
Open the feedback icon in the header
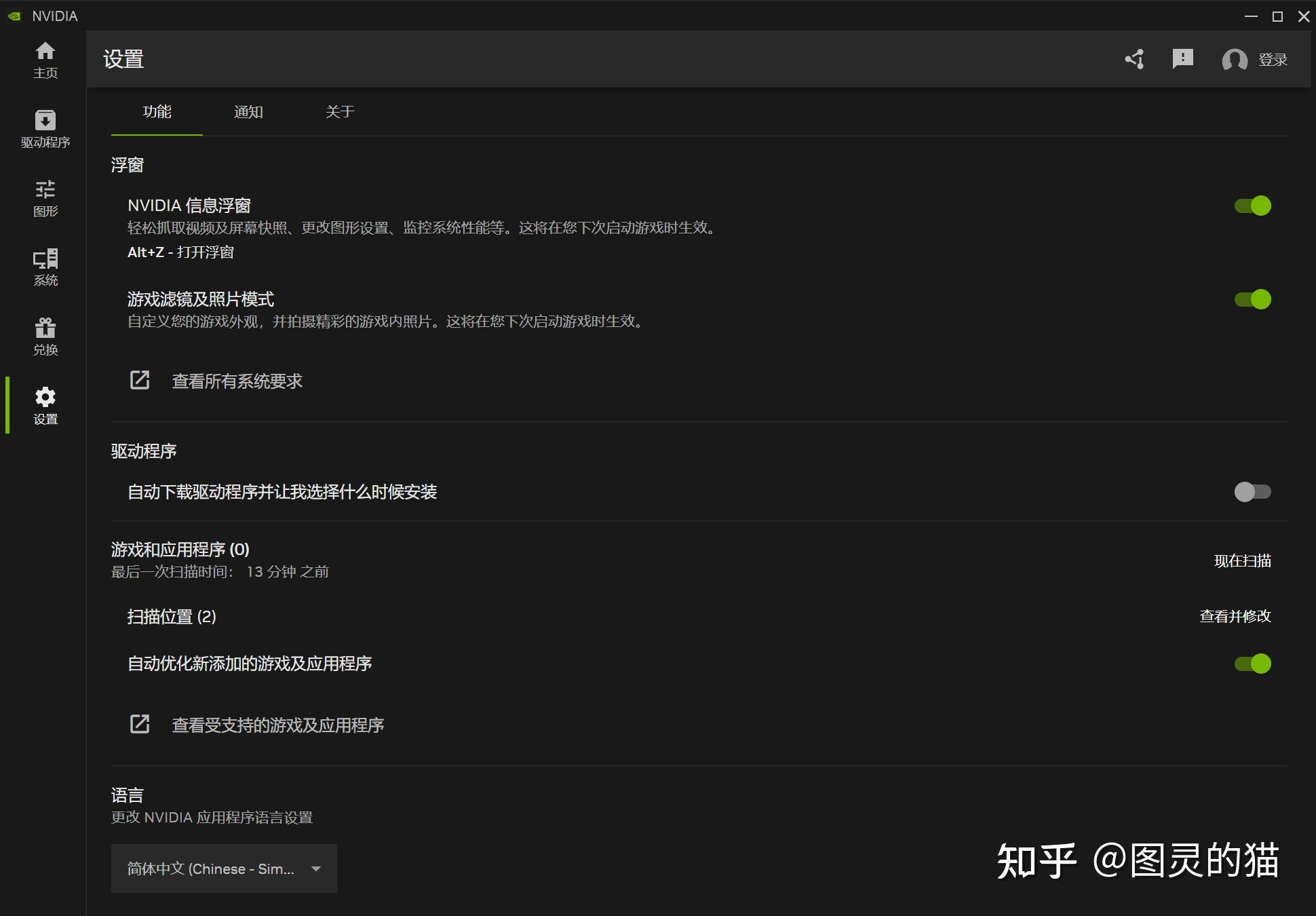tap(1183, 60)
